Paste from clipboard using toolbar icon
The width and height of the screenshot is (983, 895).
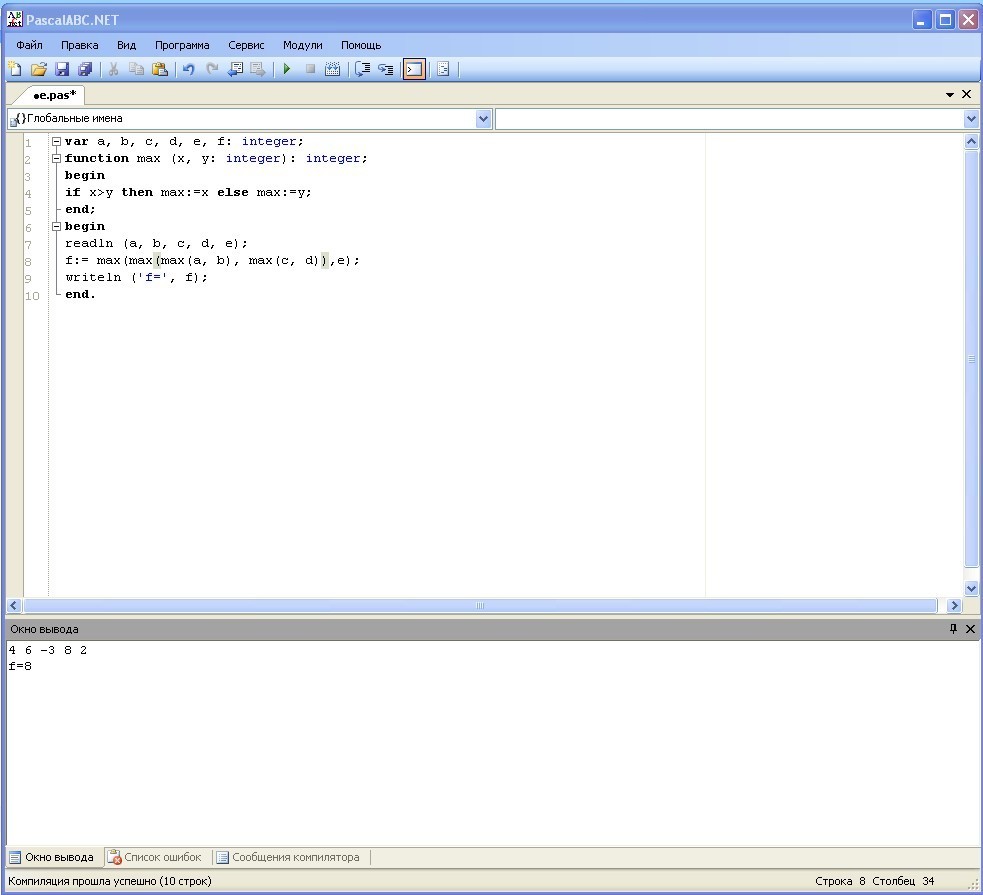160,69
